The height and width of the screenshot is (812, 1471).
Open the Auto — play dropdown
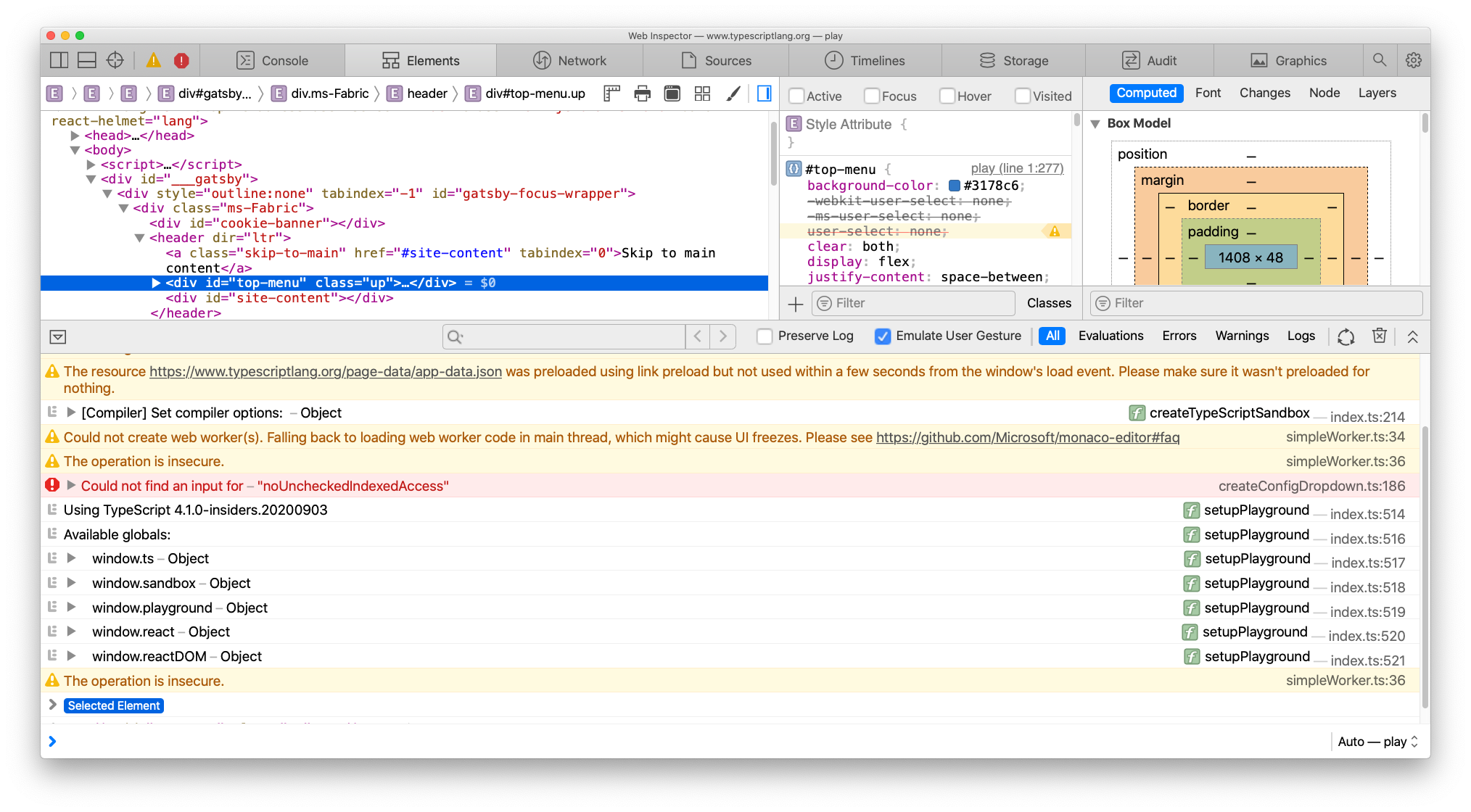coord(1376,741)
